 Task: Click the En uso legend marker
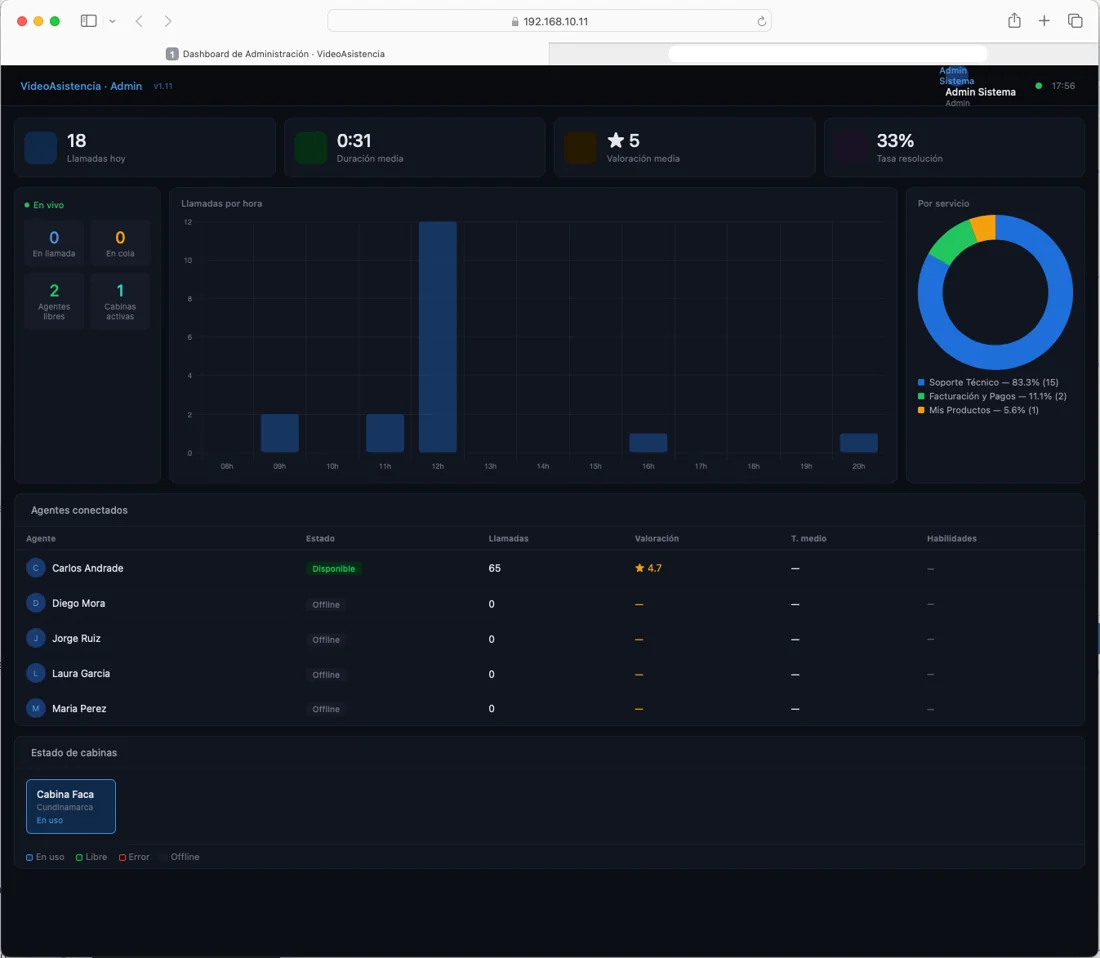[29, 858]
